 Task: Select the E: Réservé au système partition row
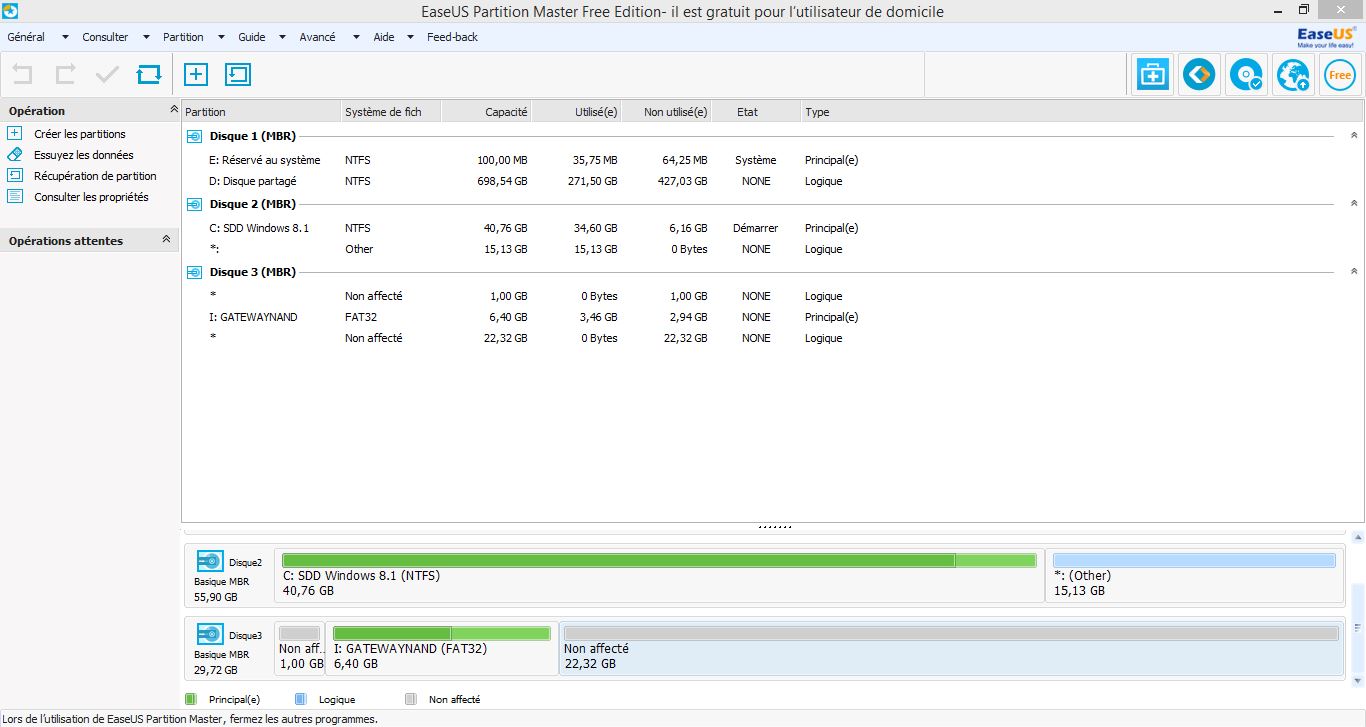772,160
